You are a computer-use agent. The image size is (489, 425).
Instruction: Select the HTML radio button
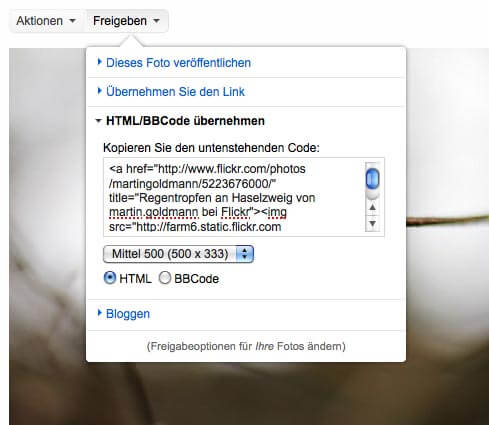coord(110,278)
